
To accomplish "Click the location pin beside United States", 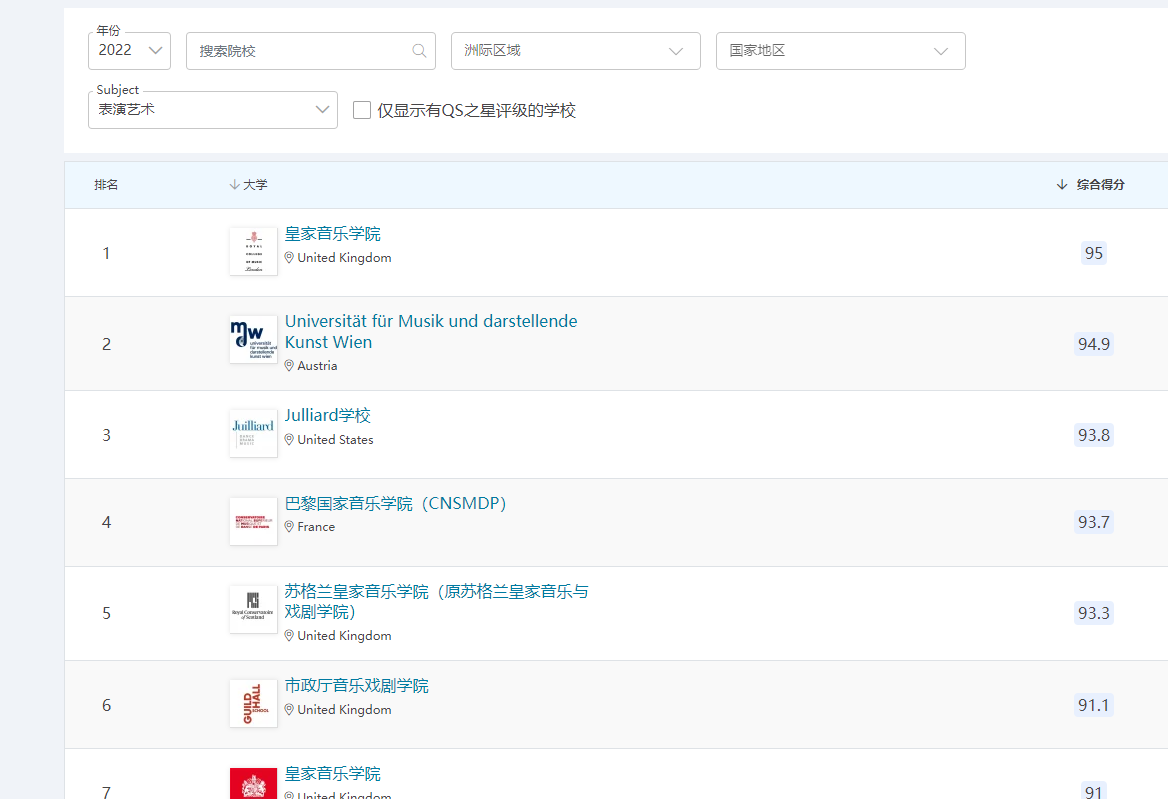I will pyautogui.click(x=289, y=439).
